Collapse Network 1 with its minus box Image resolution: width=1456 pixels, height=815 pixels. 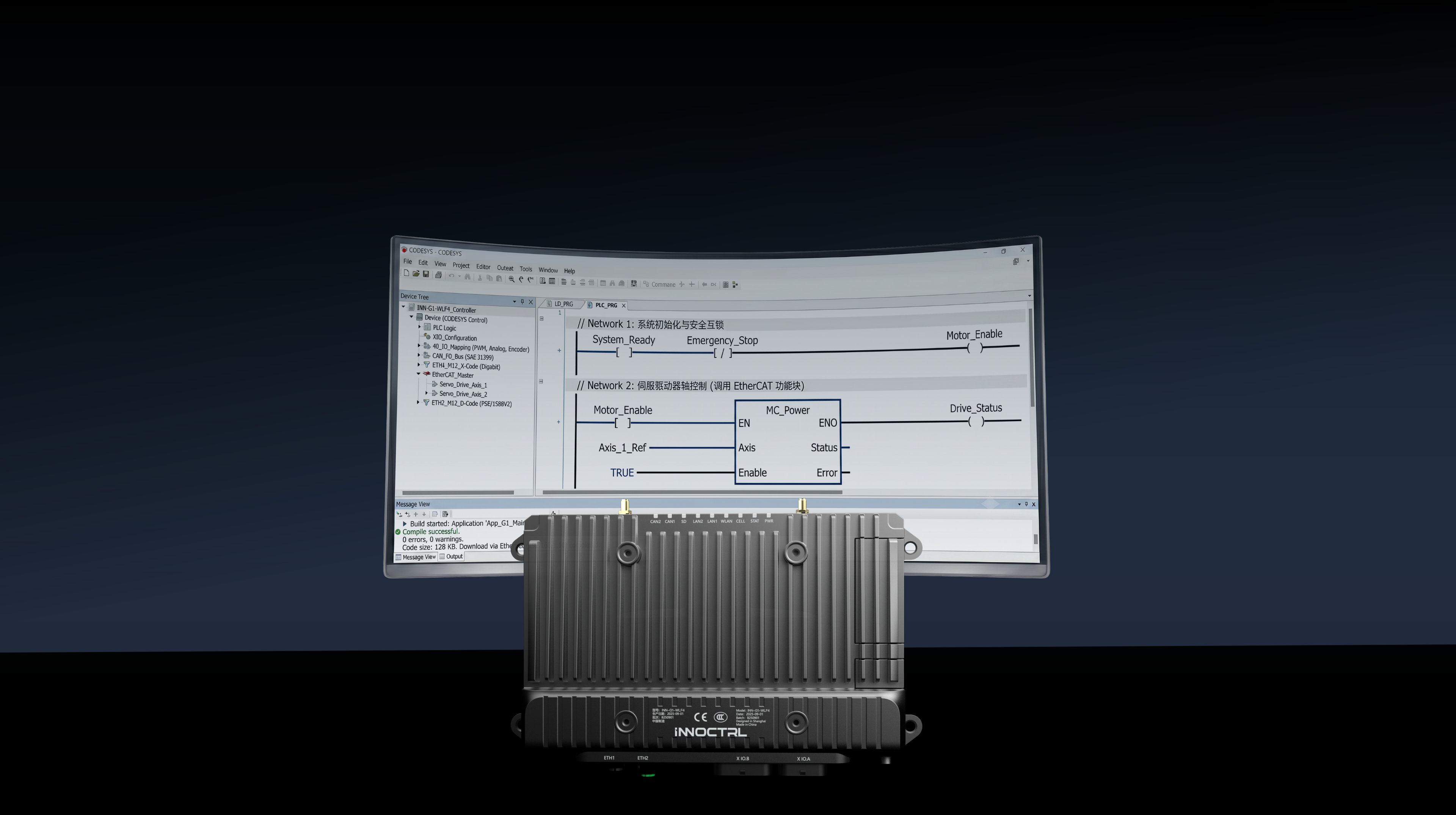coord(541,318)
